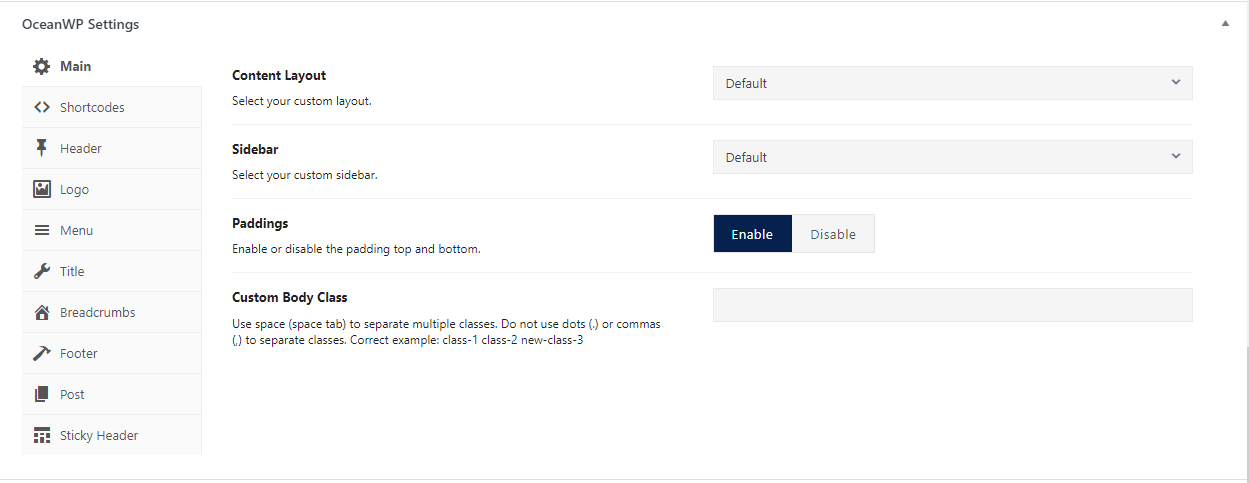The height and width of the screenshot is (483, 1249).
Task: Click the Main gear icon
Action: coord(41,66)
